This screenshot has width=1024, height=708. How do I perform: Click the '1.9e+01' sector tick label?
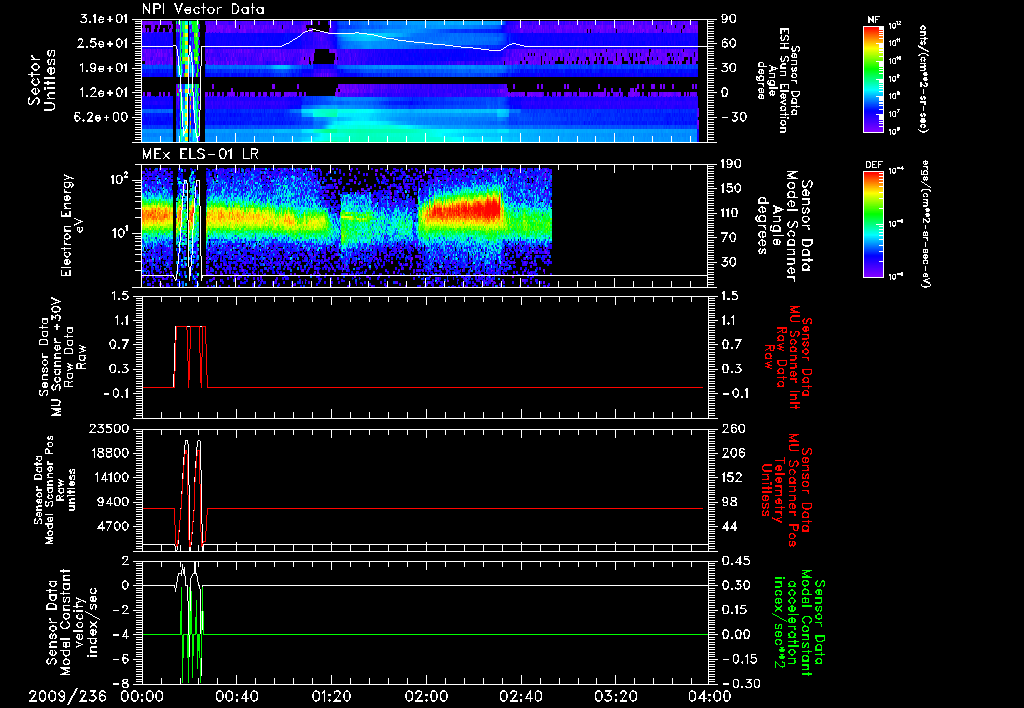(x=102, y=68)
